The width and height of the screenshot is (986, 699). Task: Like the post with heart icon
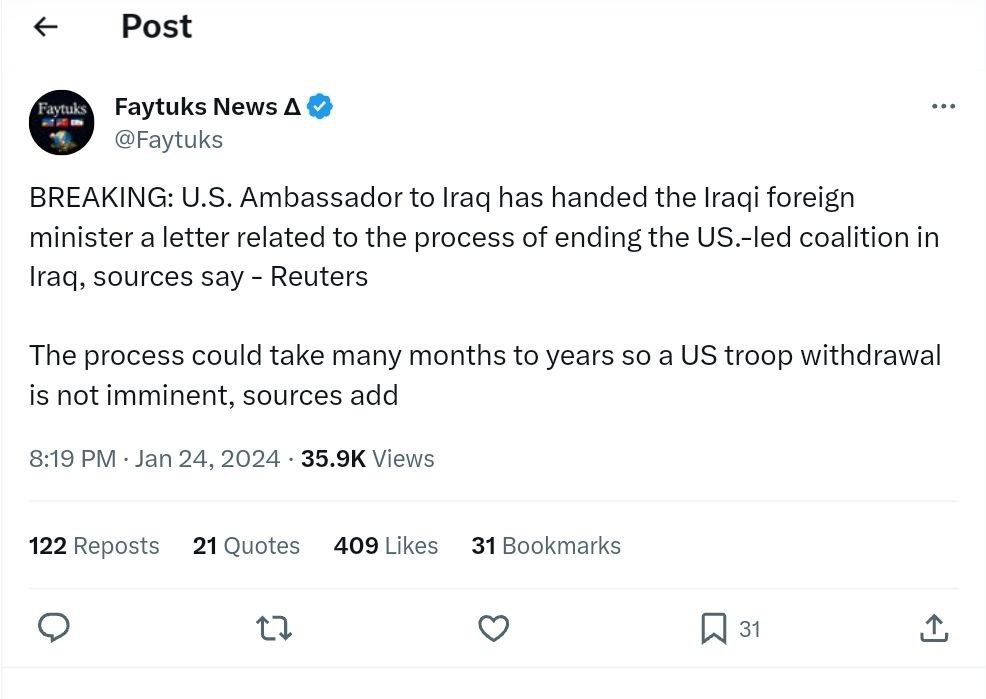pyautogui.click(x=493, y=628)
